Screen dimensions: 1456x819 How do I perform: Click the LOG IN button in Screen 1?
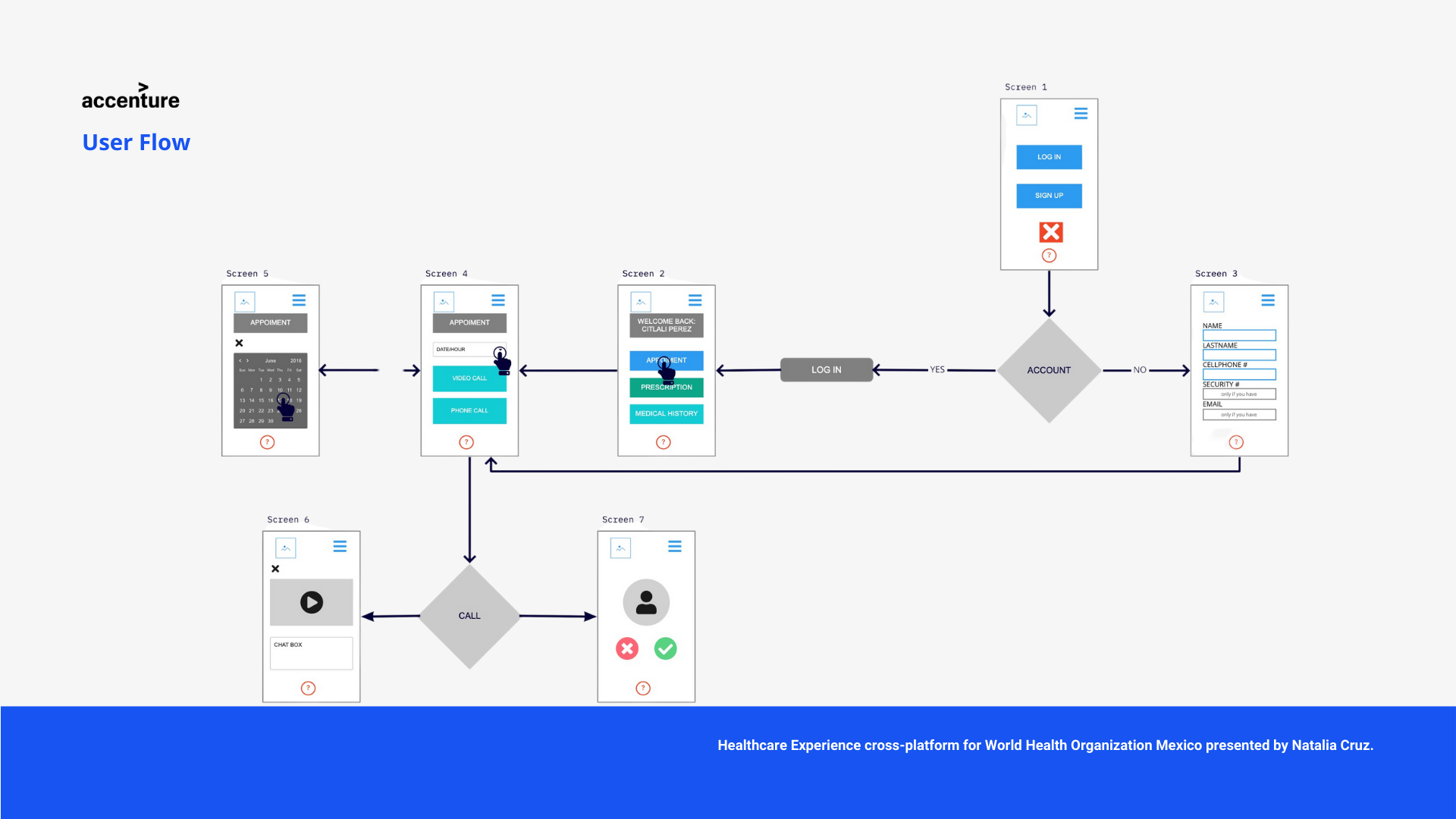[x=1049, y=157]
